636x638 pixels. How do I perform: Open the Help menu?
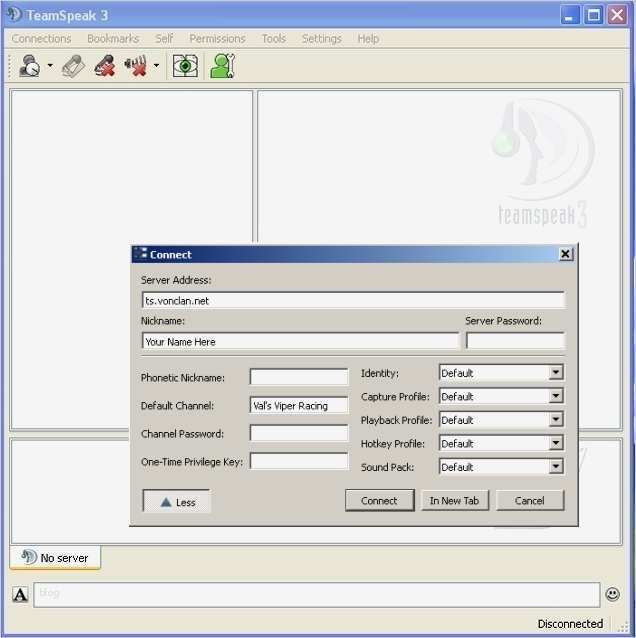click(368, 39)
